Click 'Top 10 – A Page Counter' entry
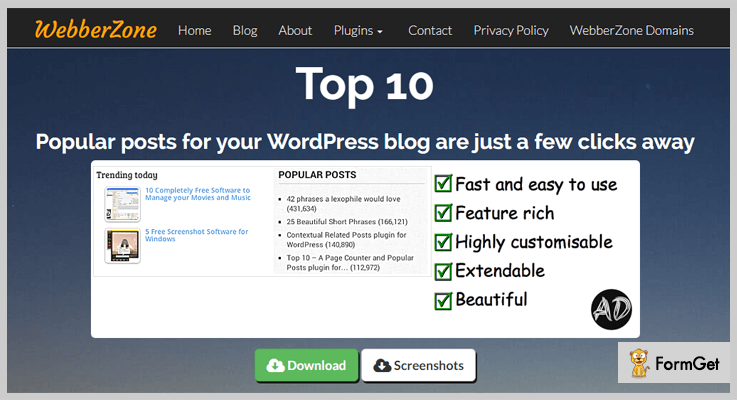The height and width of the screenshot is (400, 737). (x=350, y=262)
